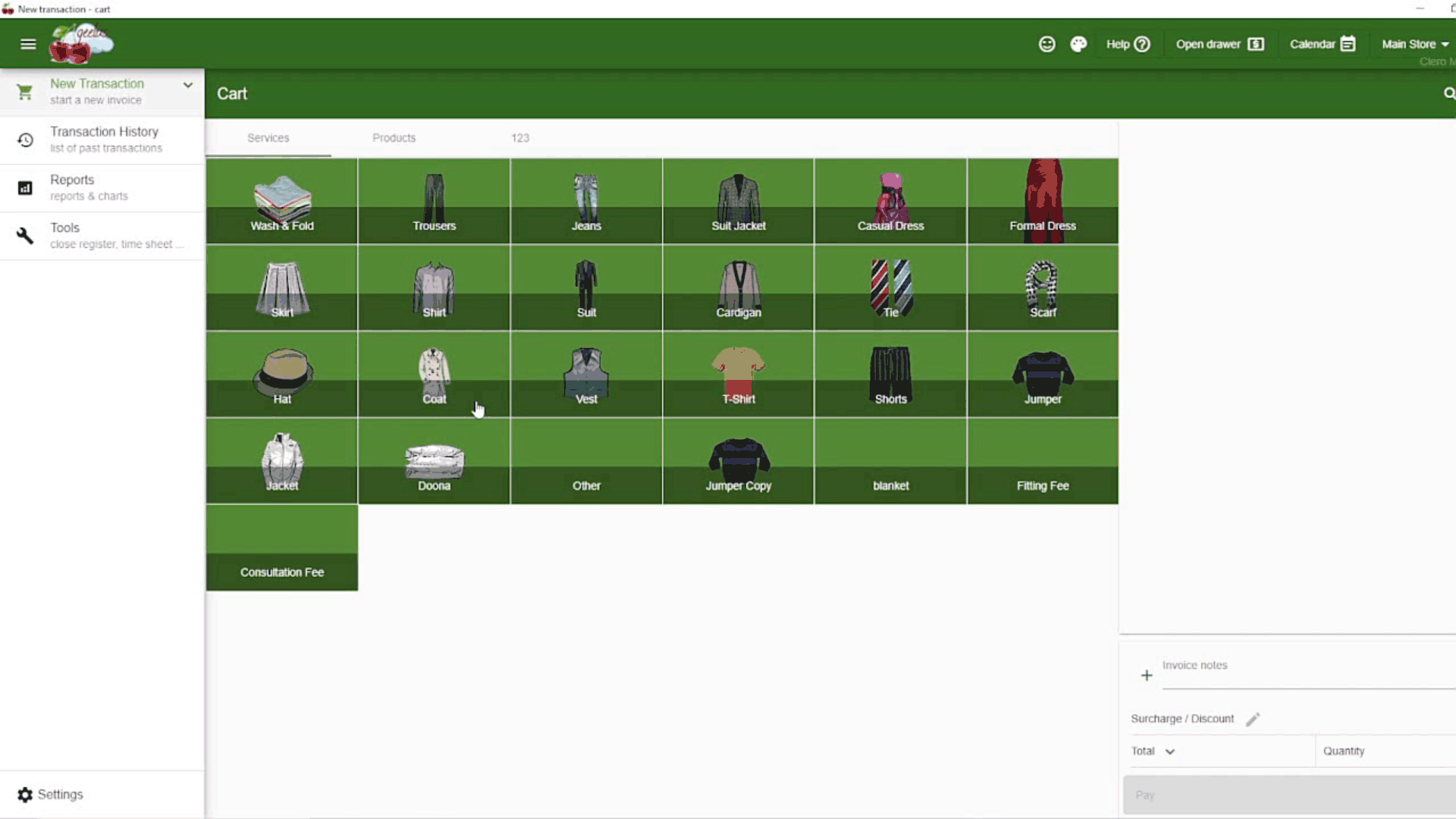Click into the Invoice notes field
This screenshot has height=819, width=1456.
1304,675
